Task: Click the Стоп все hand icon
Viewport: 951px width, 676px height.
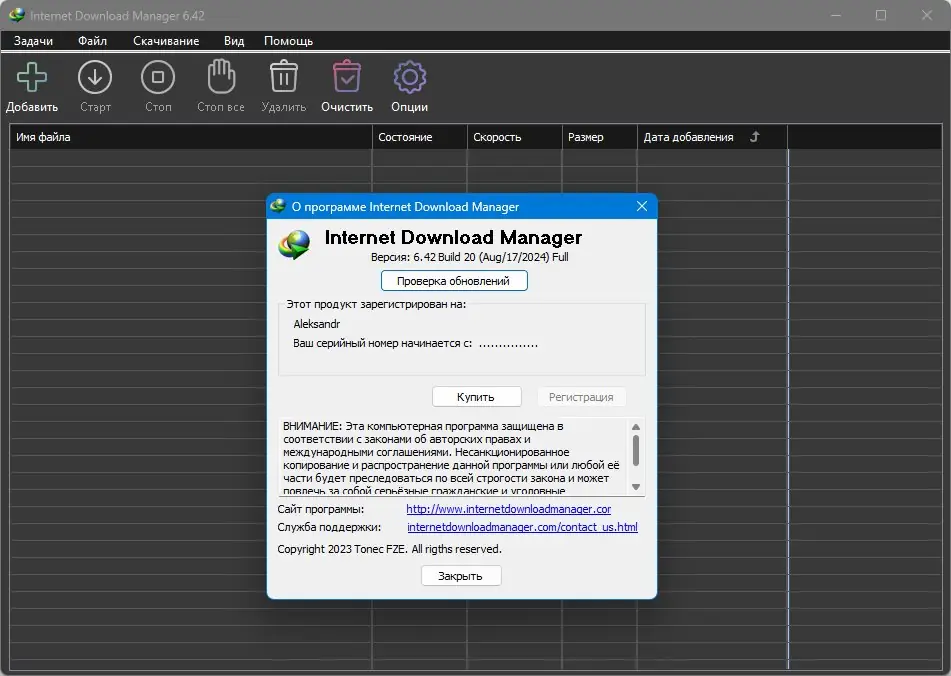Action: pos(220,77)
